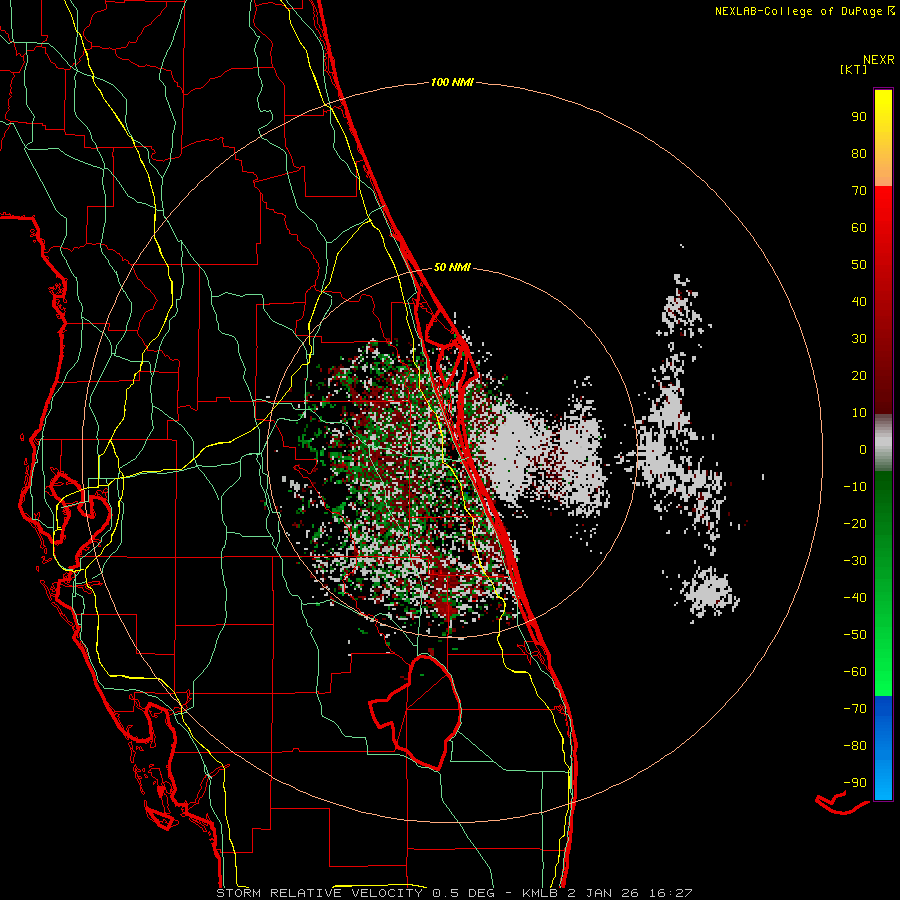900x900 pixels.
Task: Click the 50 value on the velocity scale
Action: pos(859,265)
